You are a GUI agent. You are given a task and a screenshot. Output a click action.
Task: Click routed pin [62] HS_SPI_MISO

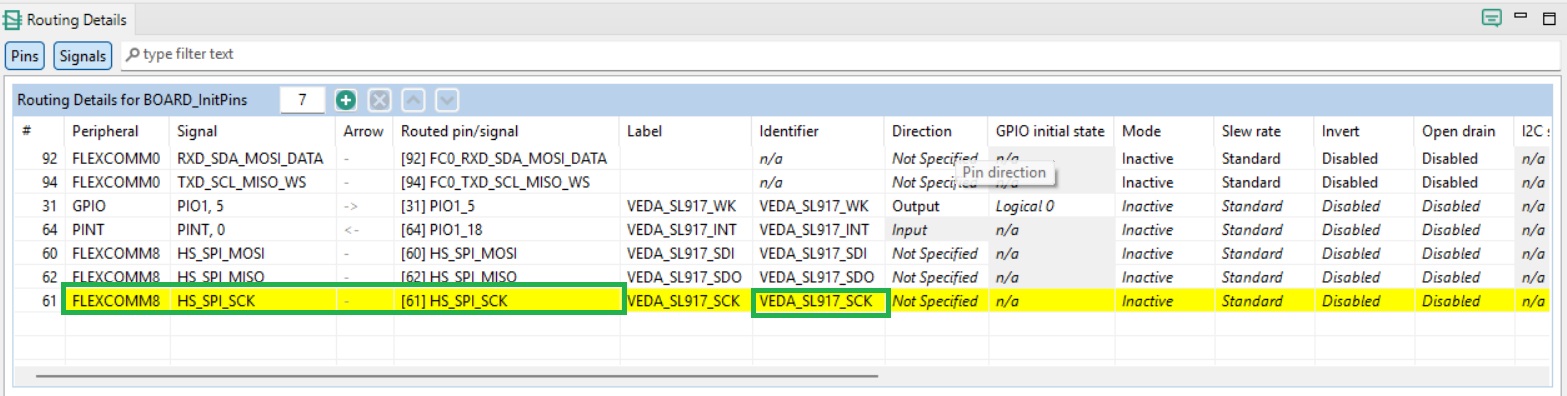click(x=507, y=277)
